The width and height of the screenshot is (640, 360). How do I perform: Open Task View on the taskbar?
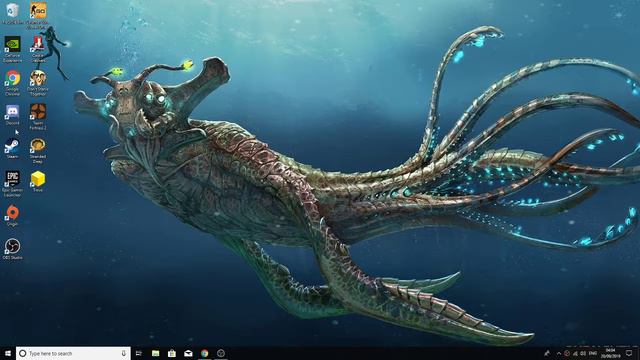(x=139, y=353)
